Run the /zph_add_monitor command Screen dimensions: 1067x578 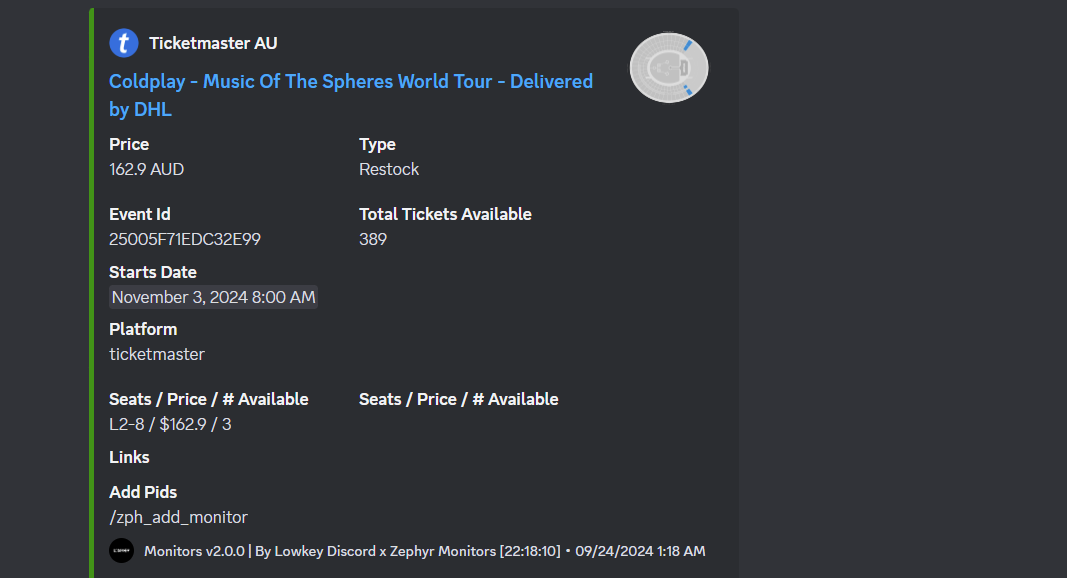coord(178,517)
